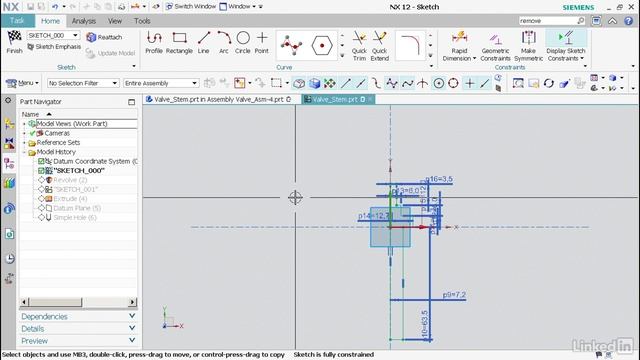Expand Model Views (Work Part) node

pos(24,124)
